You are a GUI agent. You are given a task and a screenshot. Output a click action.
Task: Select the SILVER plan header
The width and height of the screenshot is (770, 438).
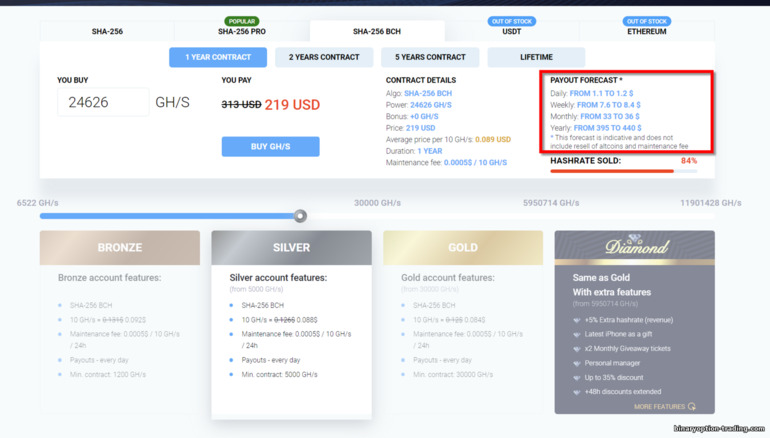point(292,248)
